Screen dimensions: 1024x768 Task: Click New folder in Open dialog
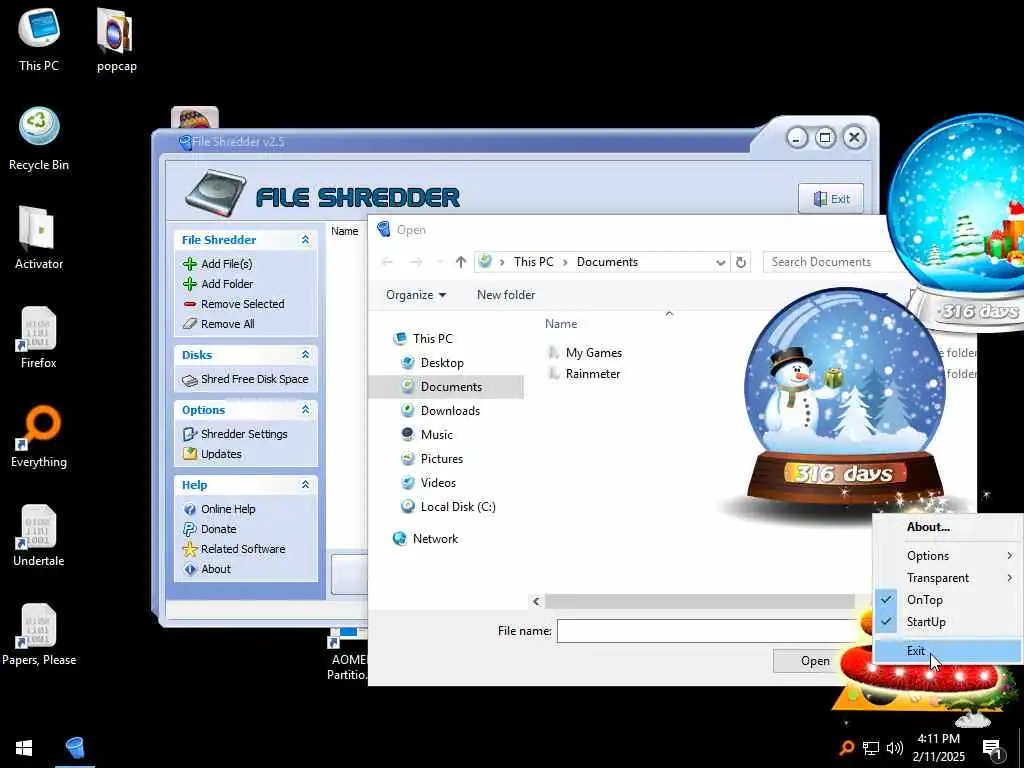pos(506,295)
